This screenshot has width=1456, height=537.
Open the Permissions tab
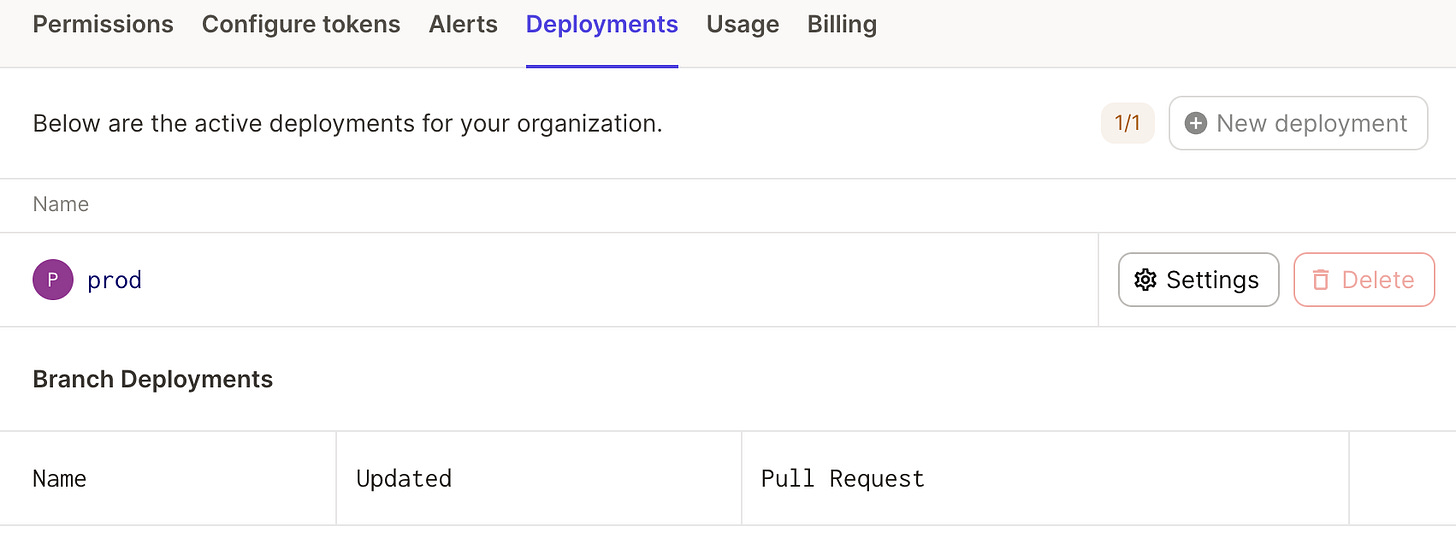(x=103, y=25)
